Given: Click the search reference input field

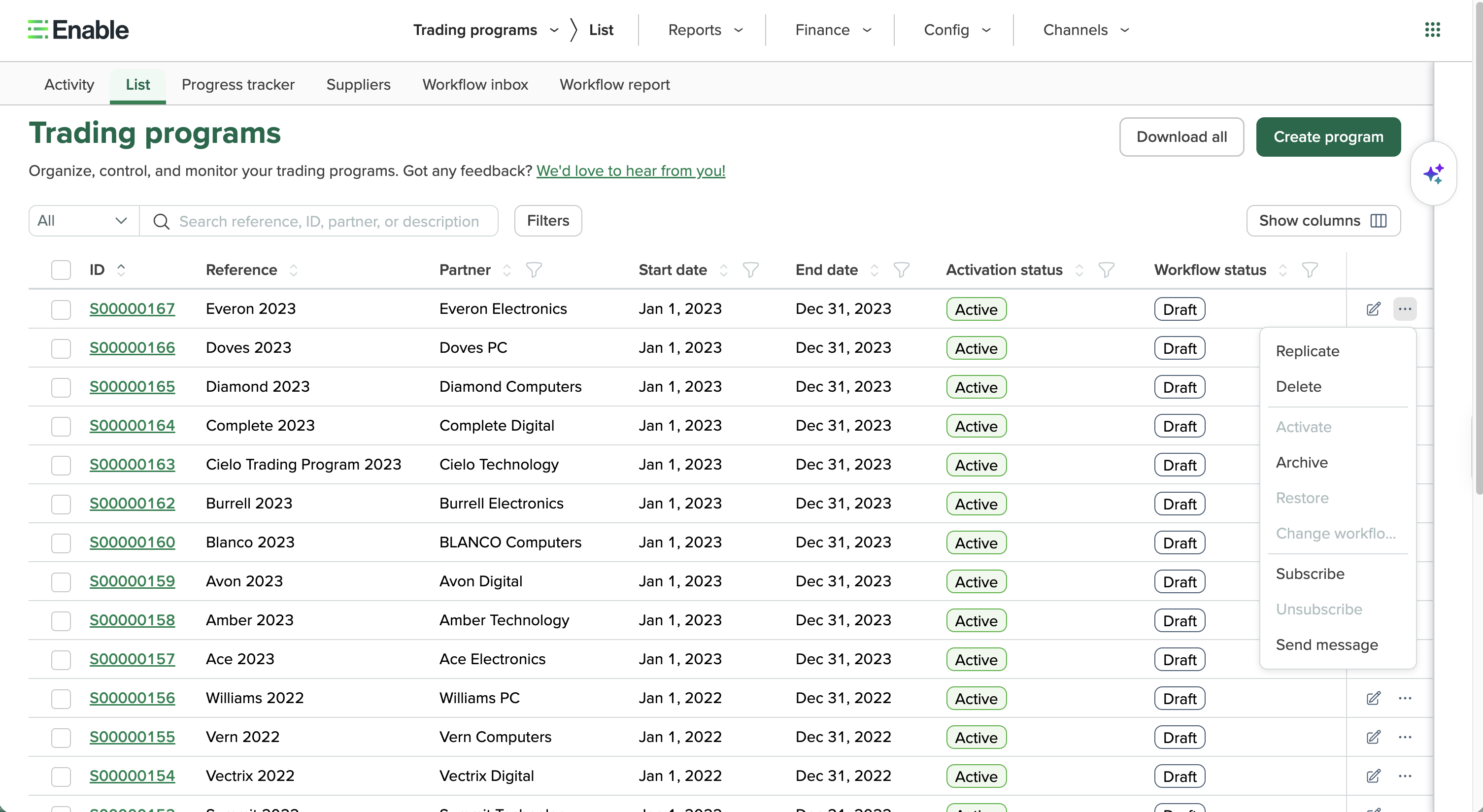Looking at the screenshot, I should point(319,221).
